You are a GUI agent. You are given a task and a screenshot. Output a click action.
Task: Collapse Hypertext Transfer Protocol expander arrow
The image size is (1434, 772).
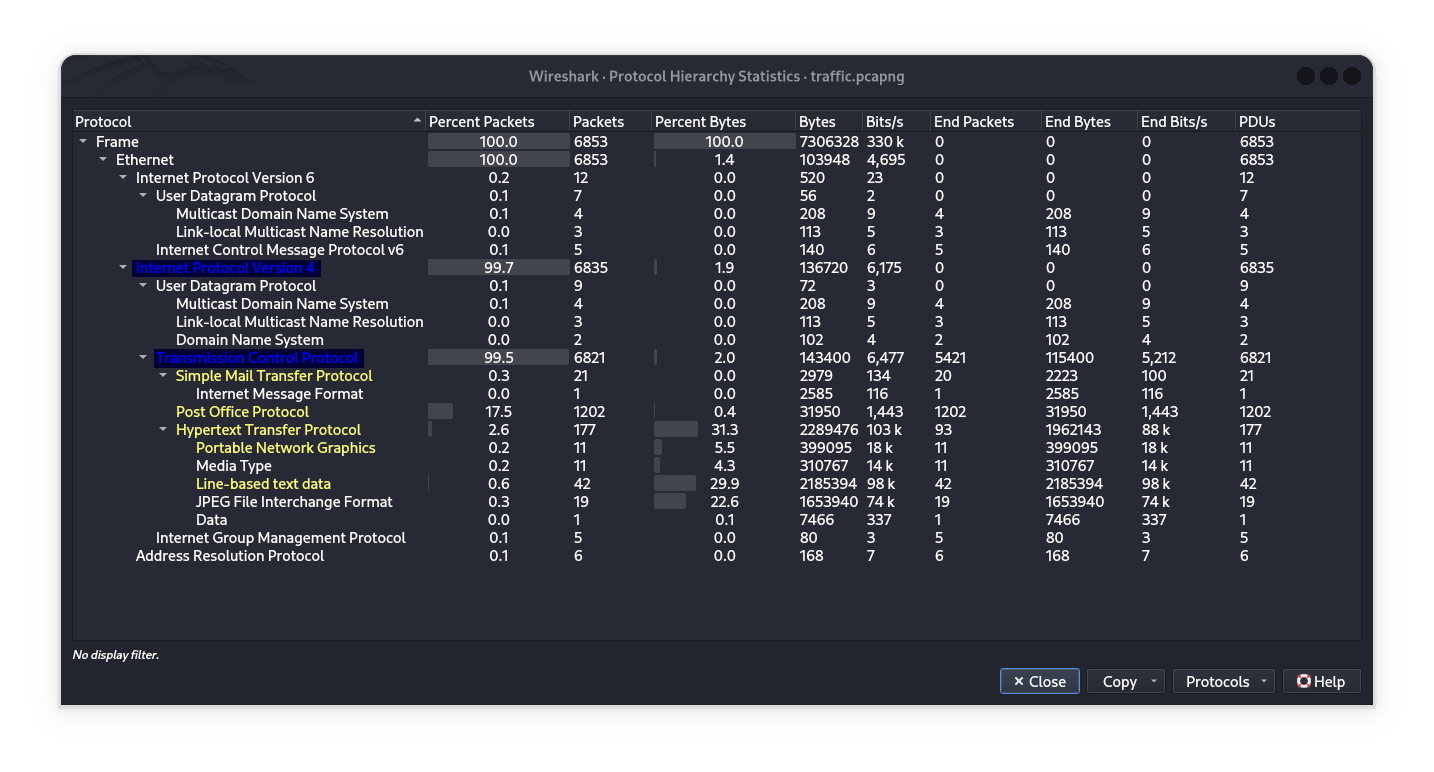click(x=164, y=430)
